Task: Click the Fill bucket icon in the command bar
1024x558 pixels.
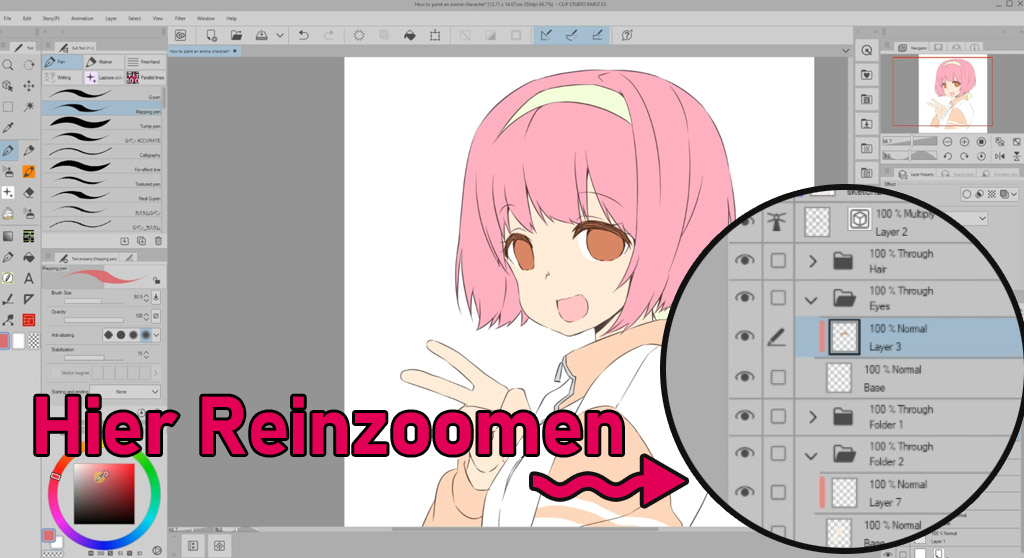Action: (x=409, y=35)
